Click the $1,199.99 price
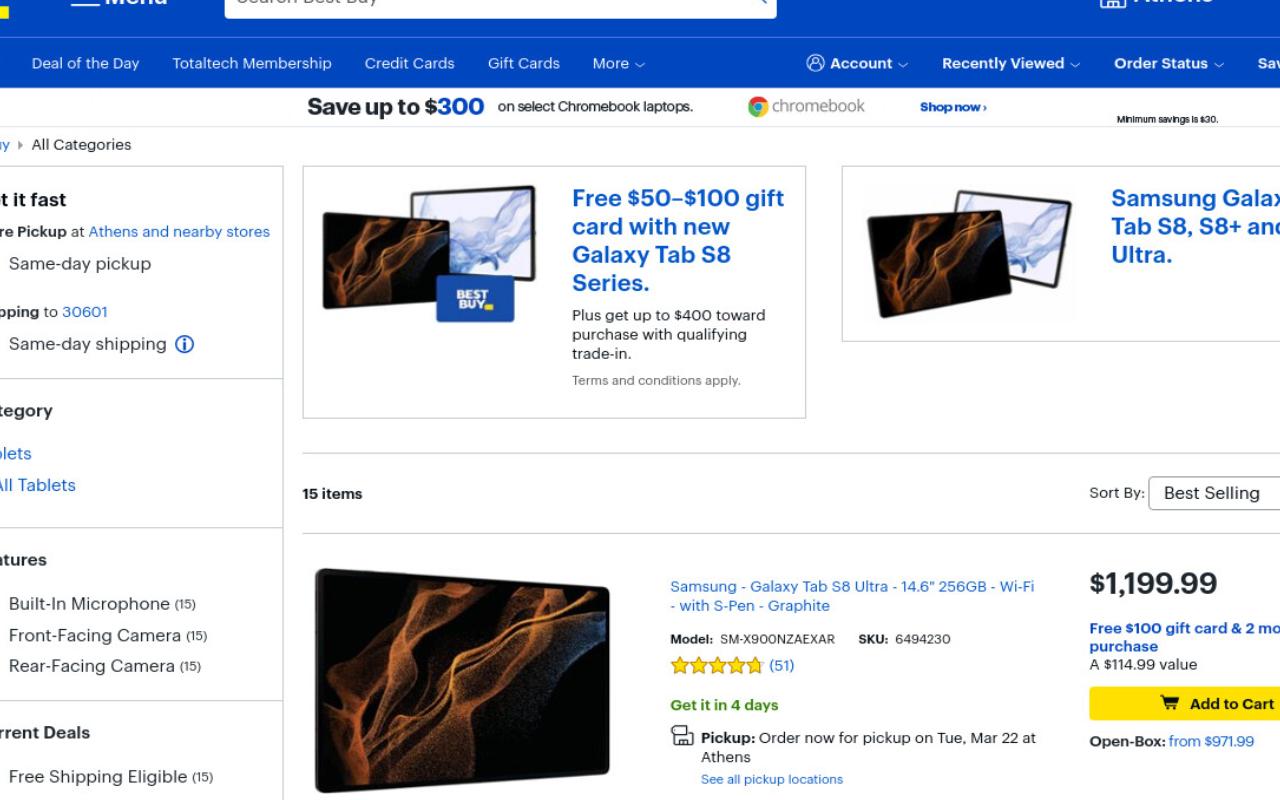The width and height of the screenshot is (1280, 800). coord(1153,583)
